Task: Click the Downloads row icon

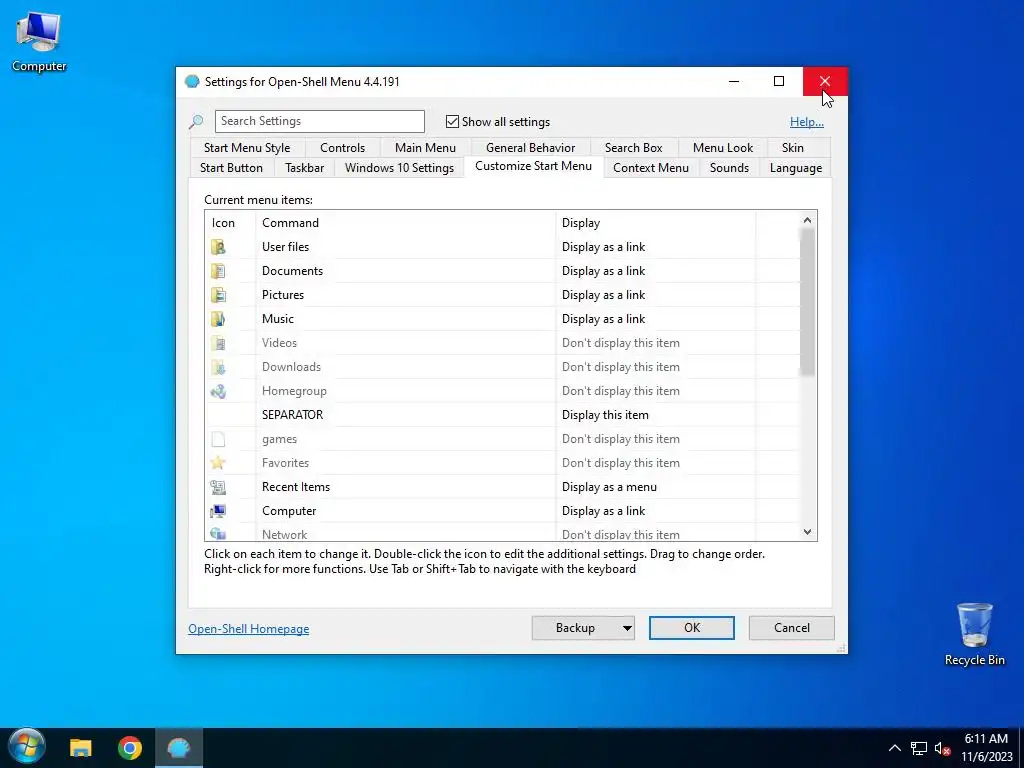Action: [218, 367]
